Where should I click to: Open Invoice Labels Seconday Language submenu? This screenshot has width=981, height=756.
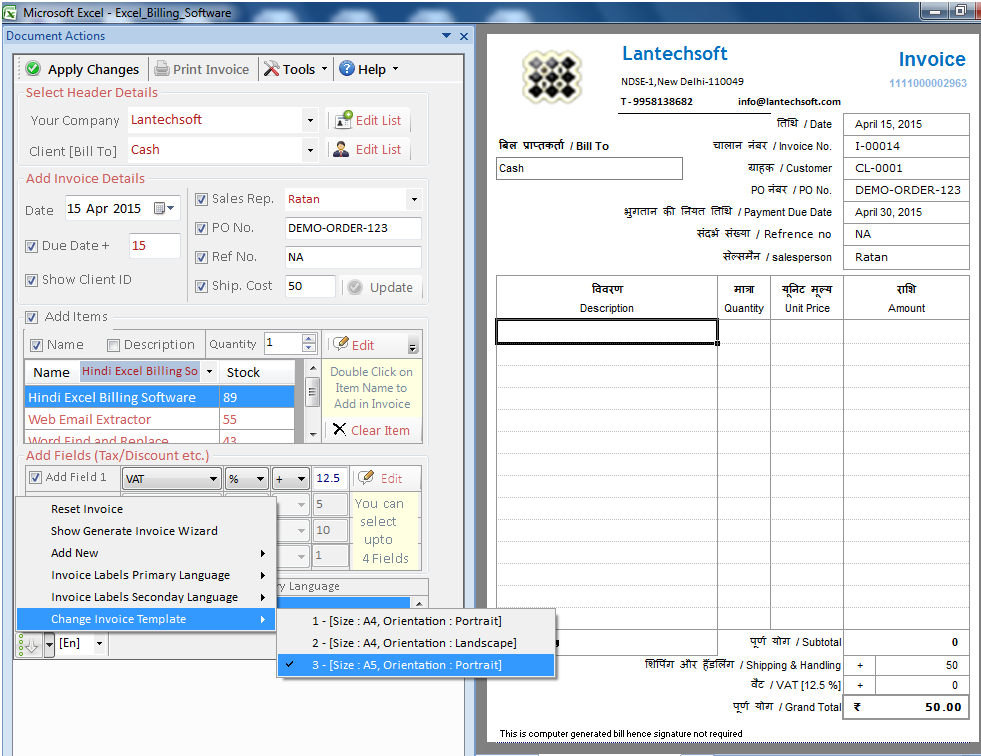point(146,597)
